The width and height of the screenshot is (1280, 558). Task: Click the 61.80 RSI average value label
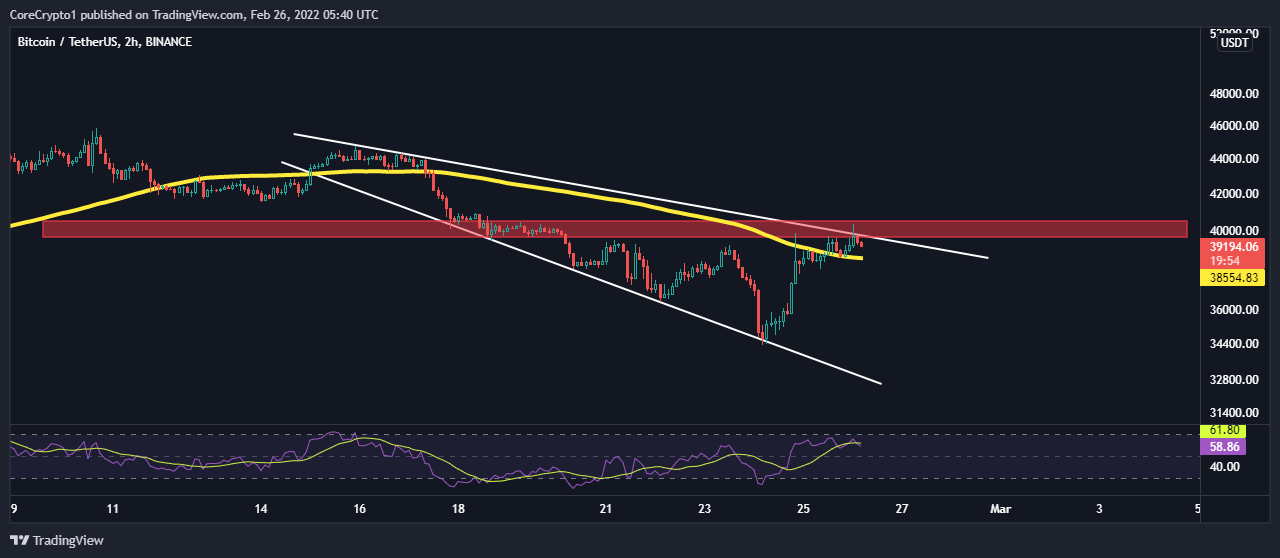click(1225, 430)
